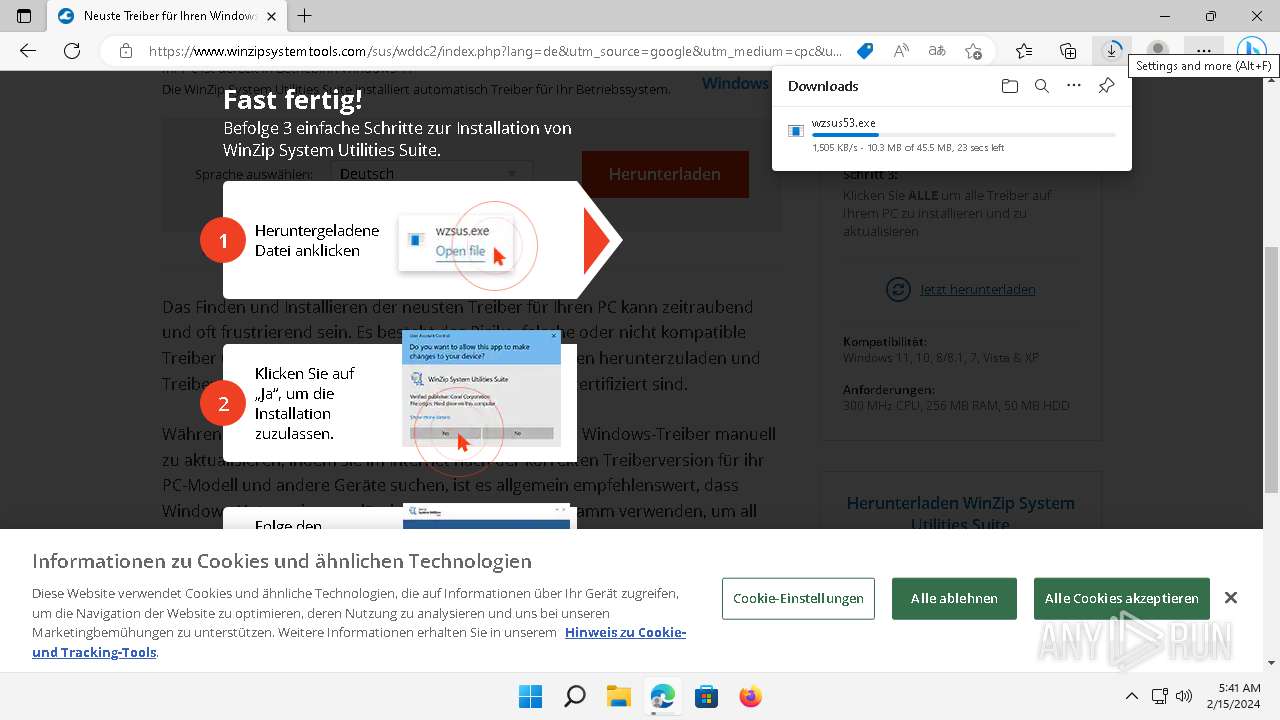Pin the Downloads panel
The width and height of the screenshot is (1280, 720).
pyautogui.click(x=1106, y=86)
